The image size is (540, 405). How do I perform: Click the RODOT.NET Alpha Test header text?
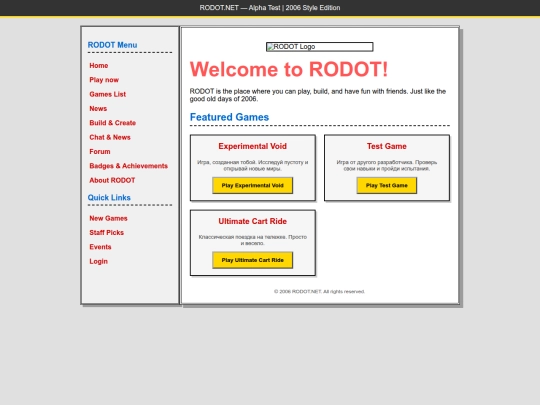(270, 8)
